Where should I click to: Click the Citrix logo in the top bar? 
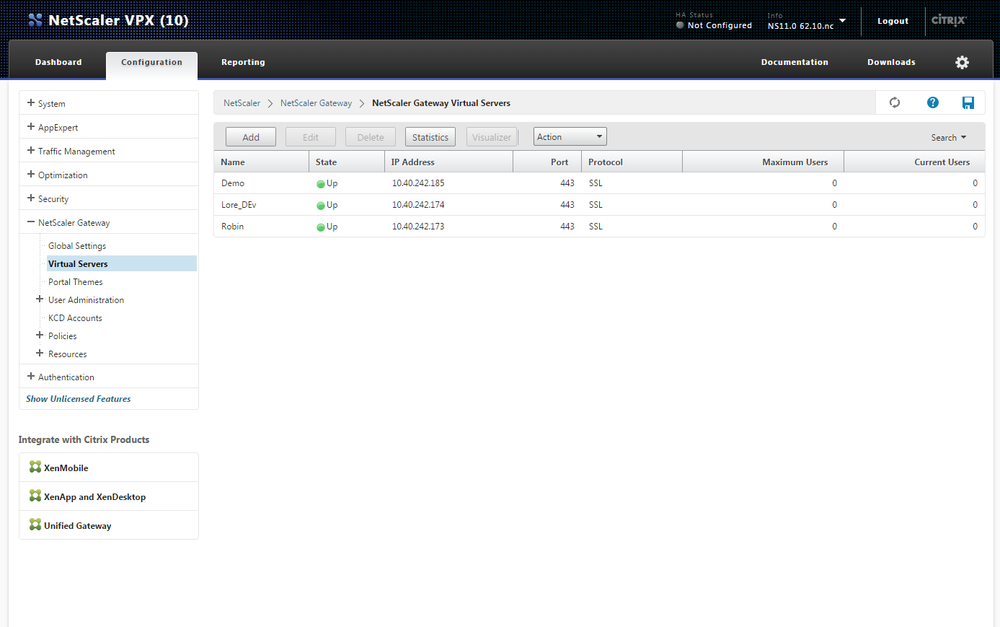pos(948,20)
